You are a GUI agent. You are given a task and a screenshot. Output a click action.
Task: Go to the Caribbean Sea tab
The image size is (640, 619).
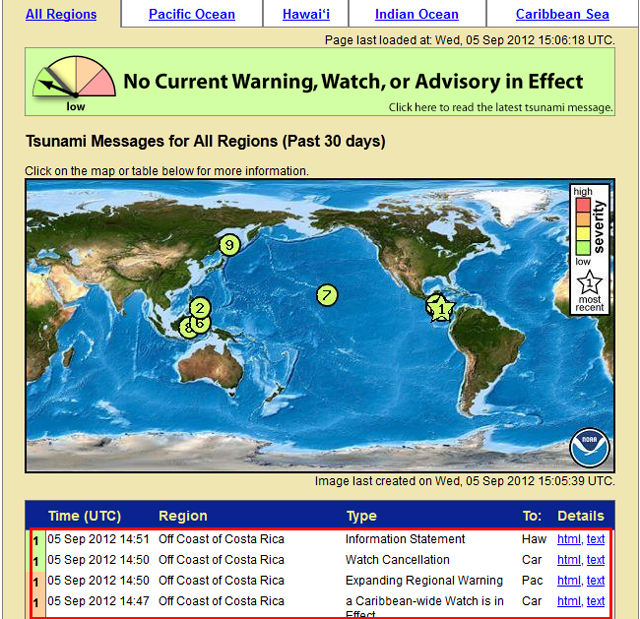coord(562,14)
